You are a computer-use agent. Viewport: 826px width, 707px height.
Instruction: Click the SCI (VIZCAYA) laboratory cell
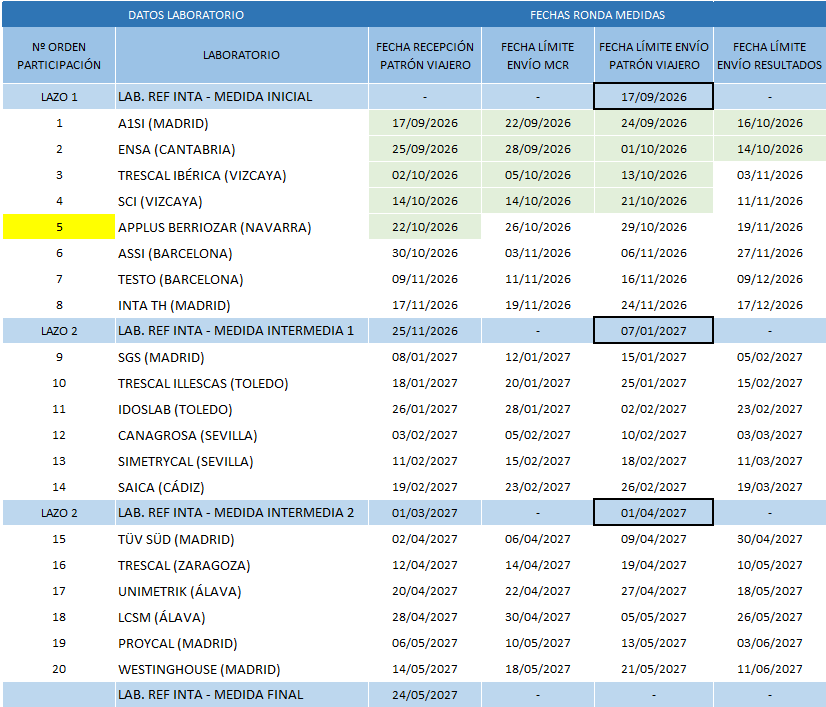click(x=241, y=201)
